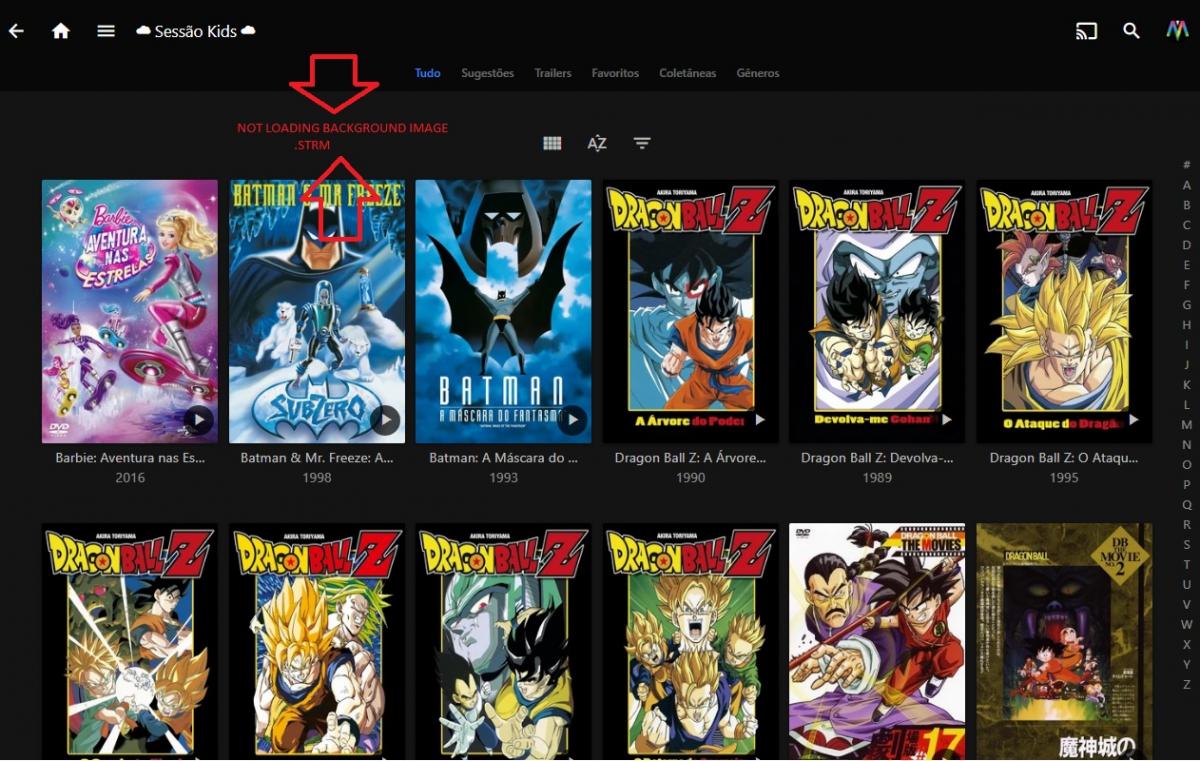Click the Cast to device icon
The image size is (1200, 761).
coord(1086,31)
